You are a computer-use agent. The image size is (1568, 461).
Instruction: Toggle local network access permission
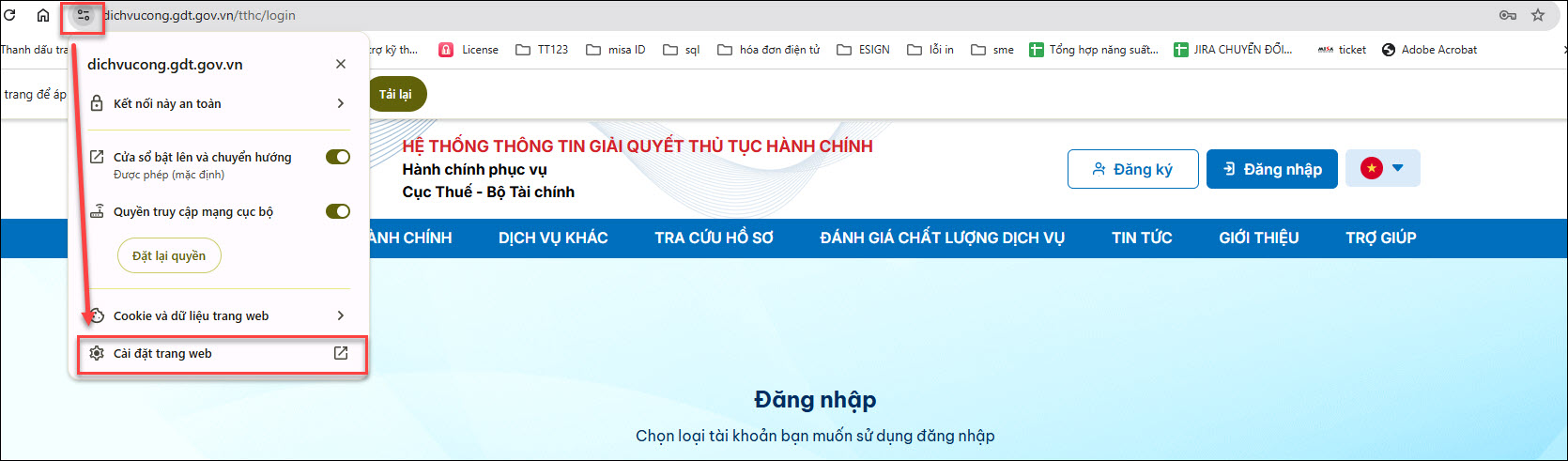(x=337, y=211)
